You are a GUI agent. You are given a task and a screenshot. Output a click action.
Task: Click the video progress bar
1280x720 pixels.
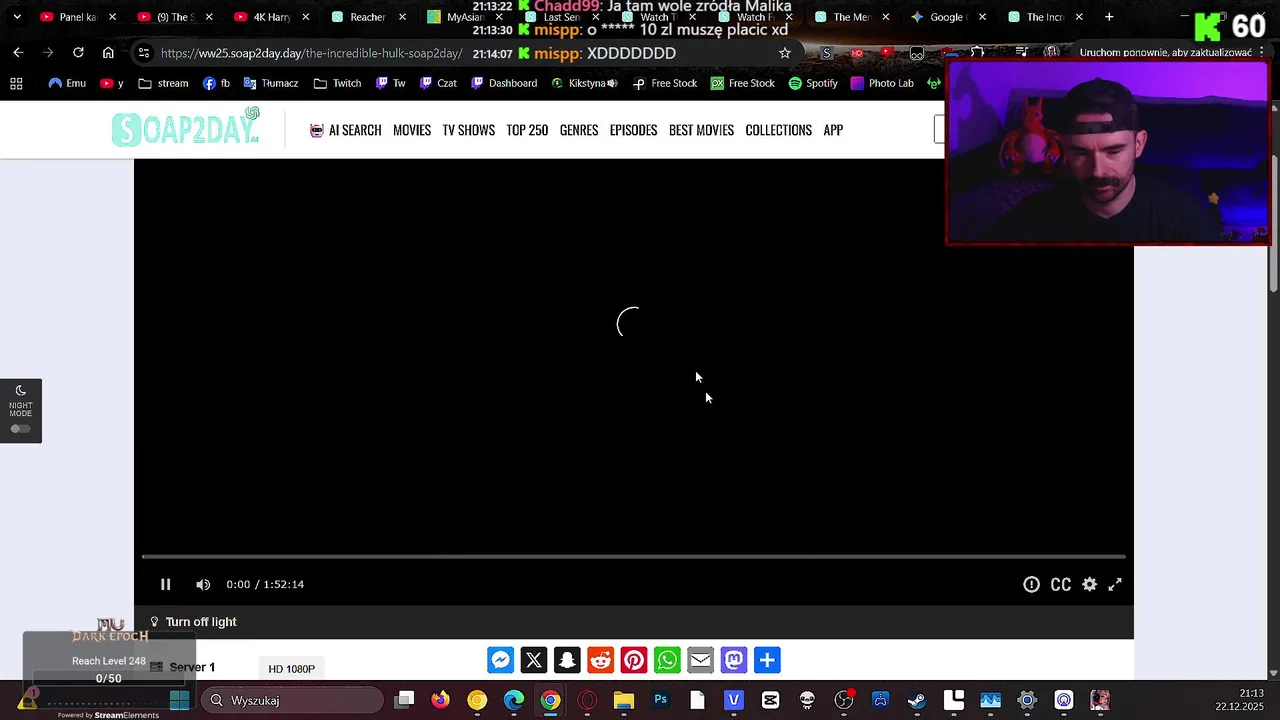tap(634, 556)
